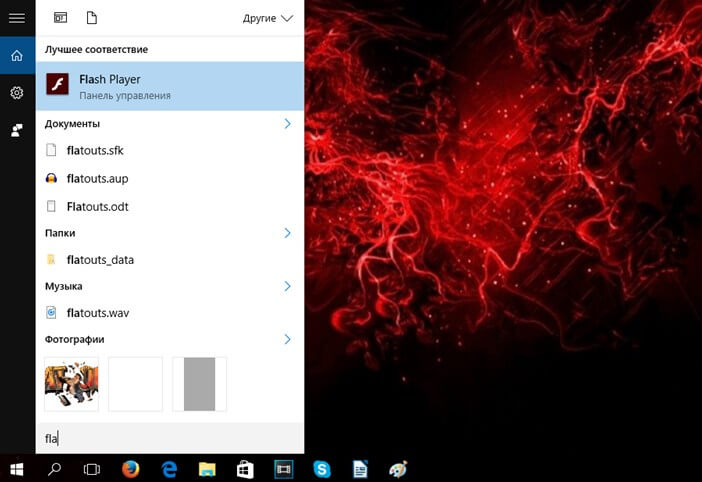Expand the Папки results section
The width and height of the screenshot is (702, 482).
pyautogui.click(x=287, y=233)
